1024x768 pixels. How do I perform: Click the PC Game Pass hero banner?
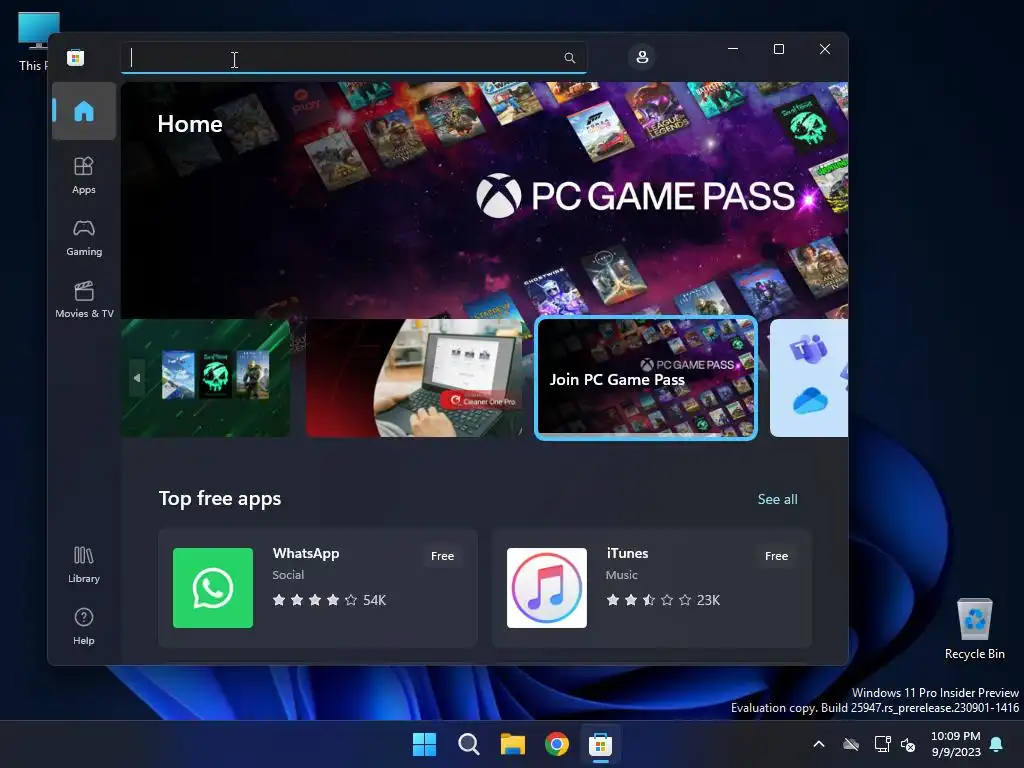(x=485, y=200)
